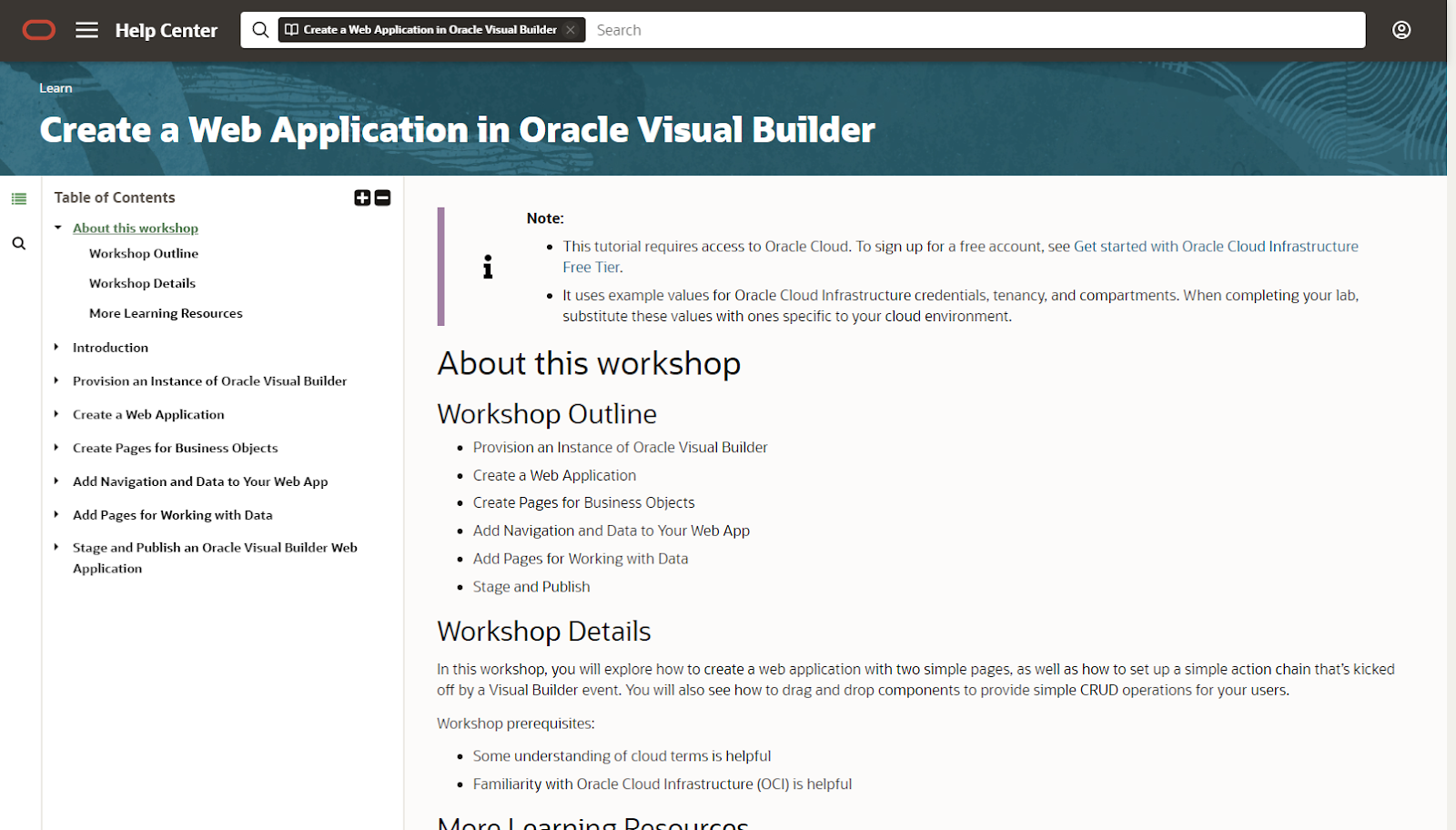
Task: Select Provision an Instance of Oracle Visual Builder in contents
Action: (209, 381)
